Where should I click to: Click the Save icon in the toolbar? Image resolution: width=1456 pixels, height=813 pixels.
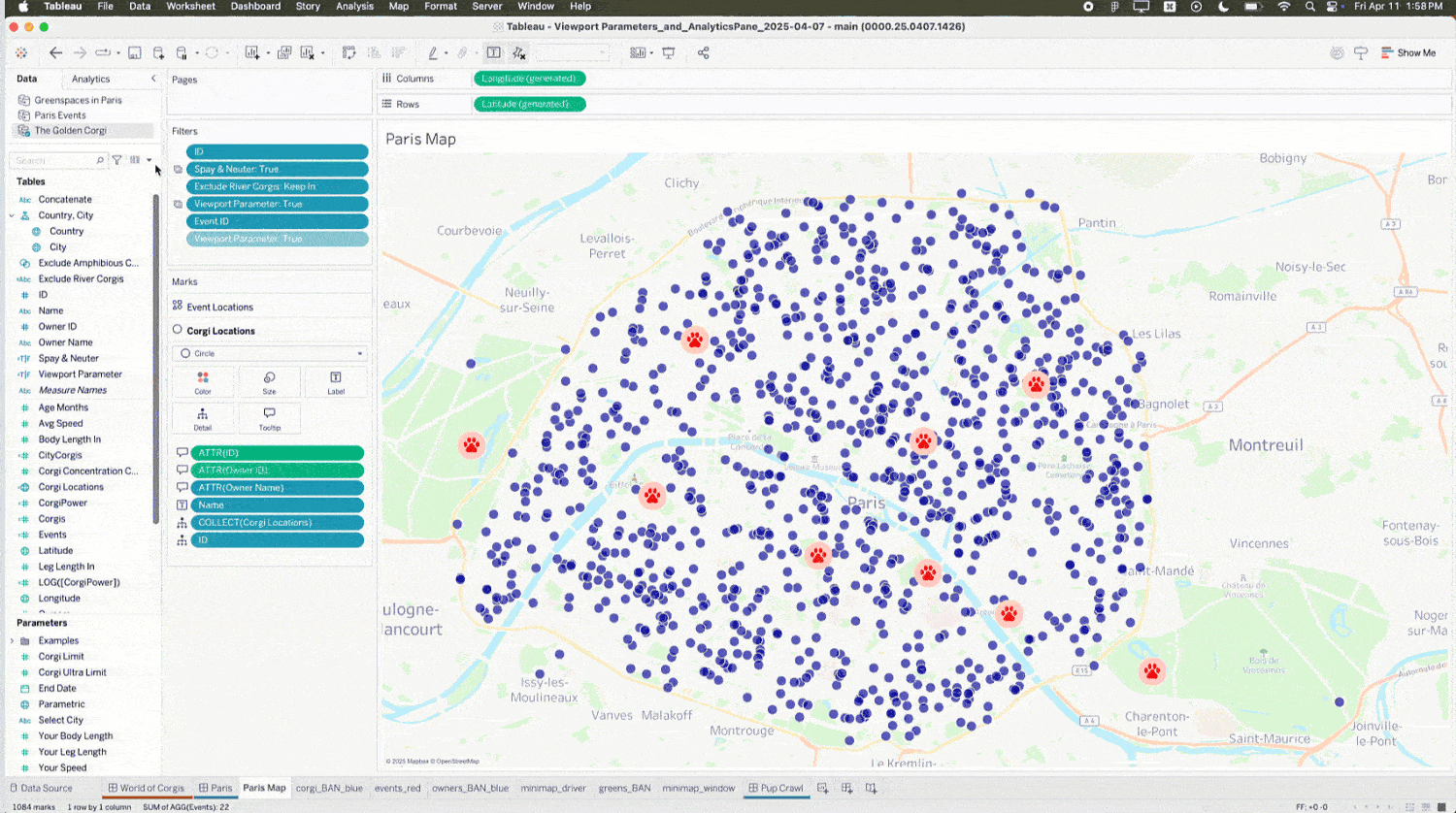click(x=135, y=53)
